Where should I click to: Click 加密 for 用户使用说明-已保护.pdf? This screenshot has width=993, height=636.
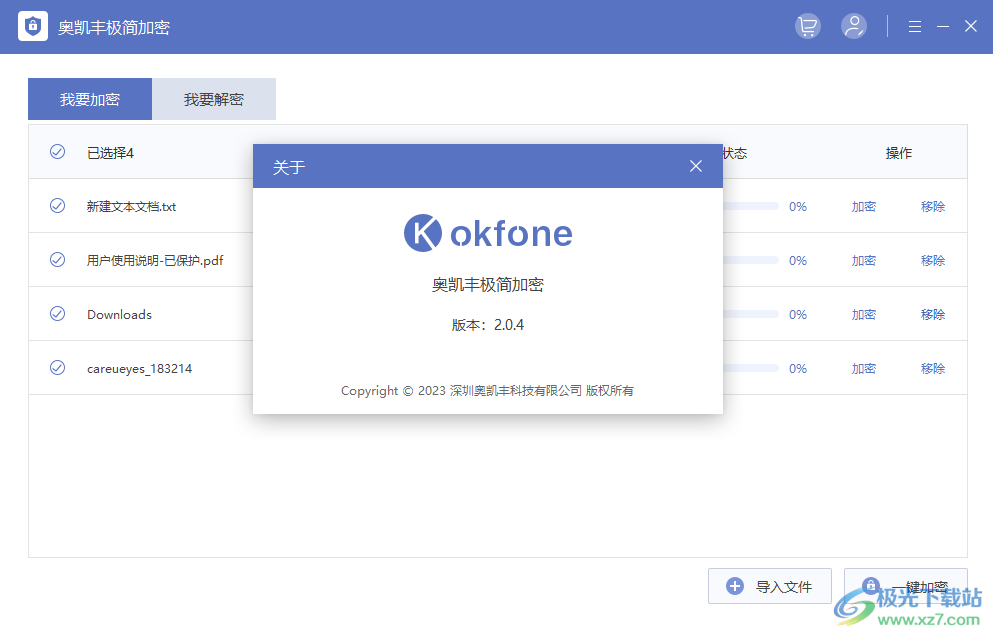point(864,260)
